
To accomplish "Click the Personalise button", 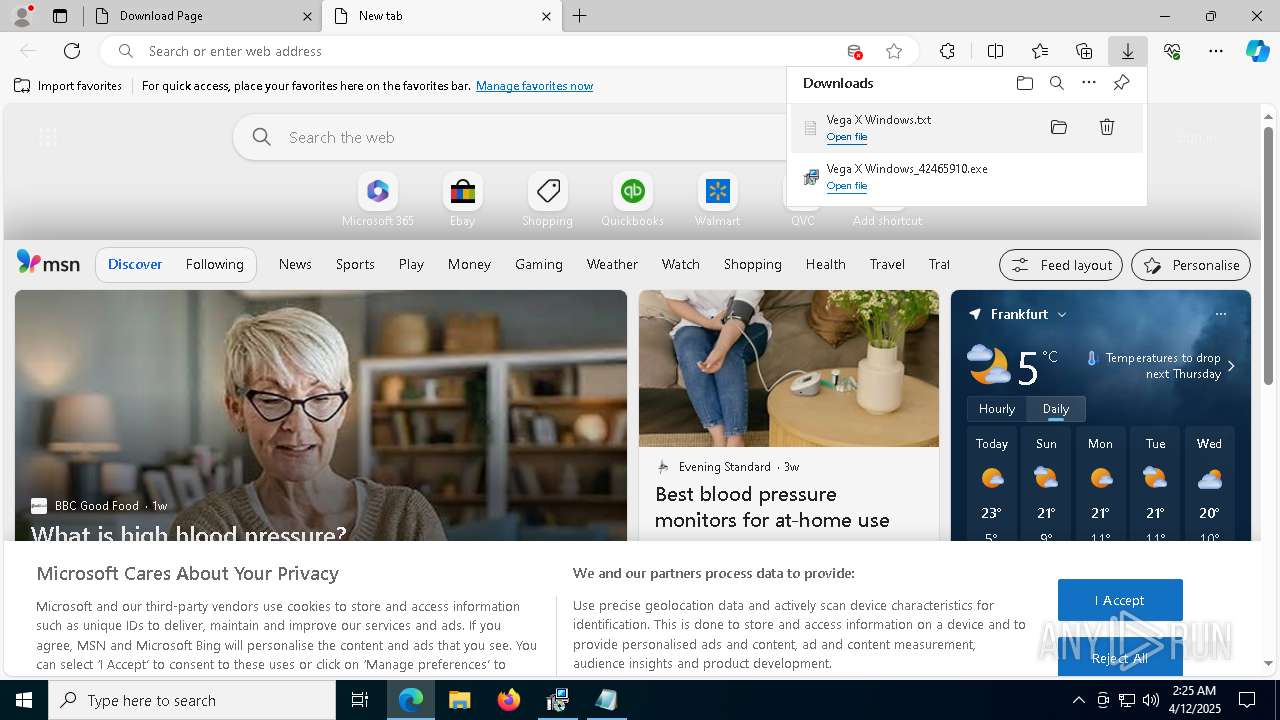I will 1191,265.
